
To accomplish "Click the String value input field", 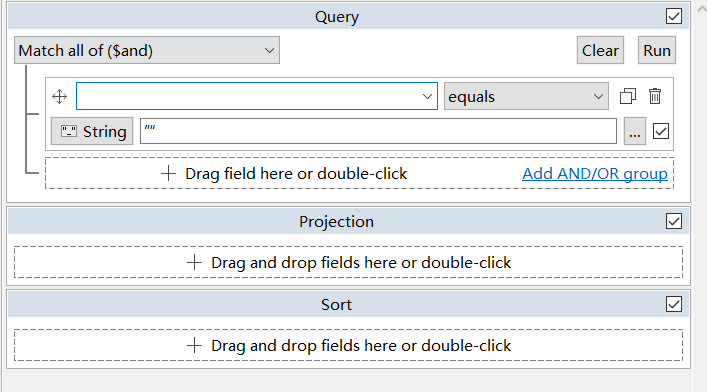I will [378, 131].
